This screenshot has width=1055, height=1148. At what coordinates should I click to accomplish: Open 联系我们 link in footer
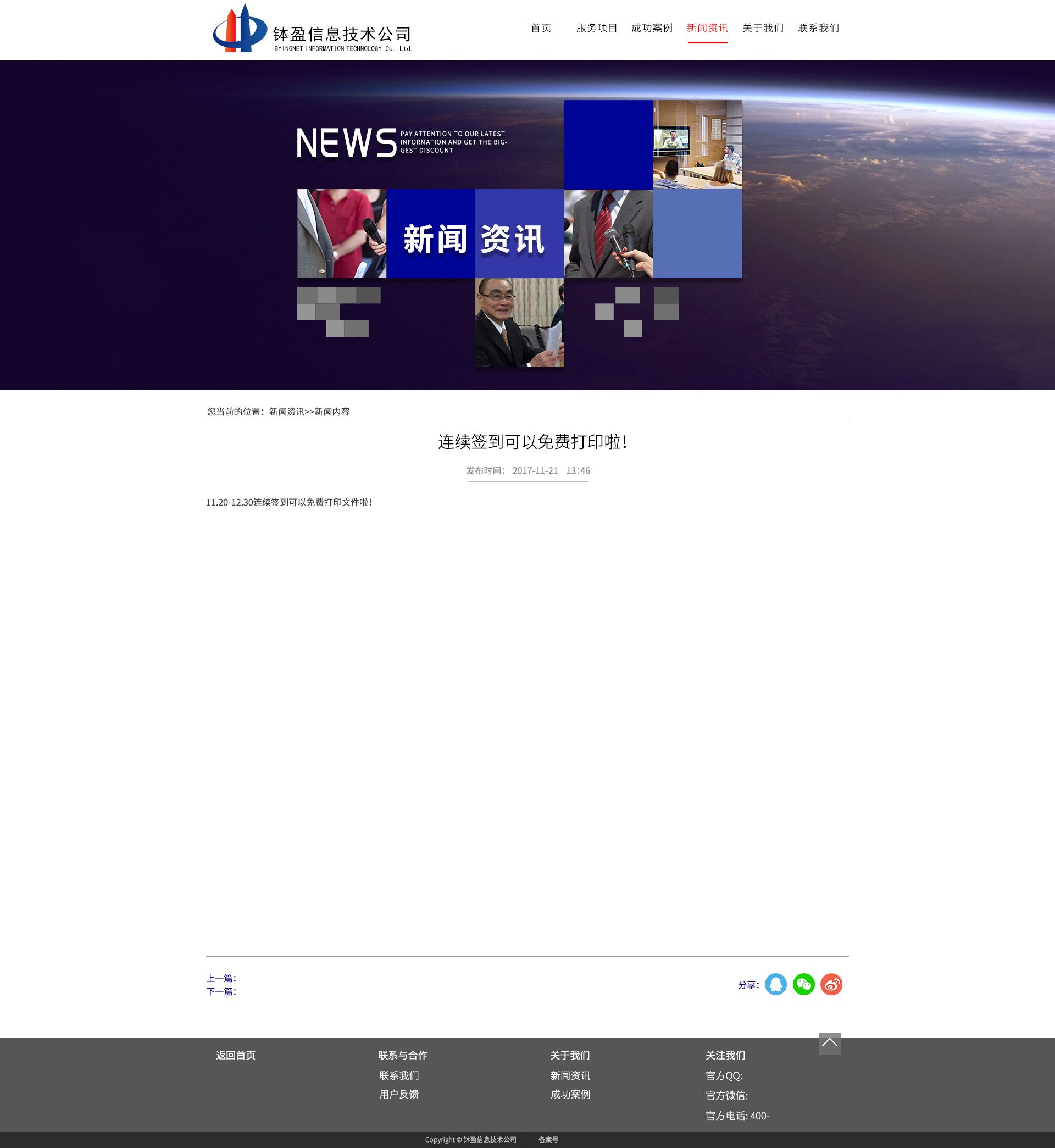coord(398,1075)
